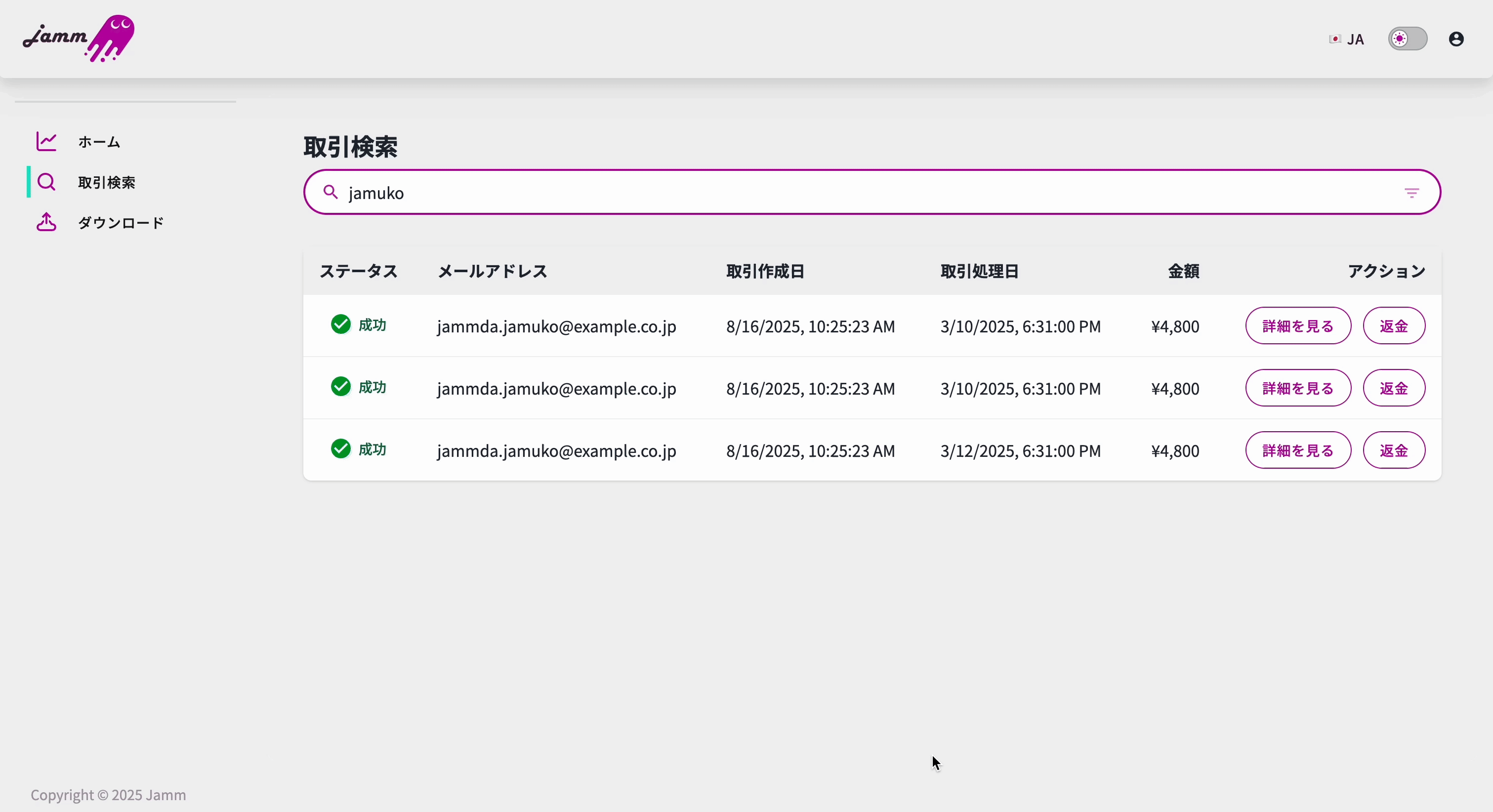Click 詳細を見る in the third row
Image resolution: width=1493 pixels, height=812 pixels.
click(x=1298, y=450)
